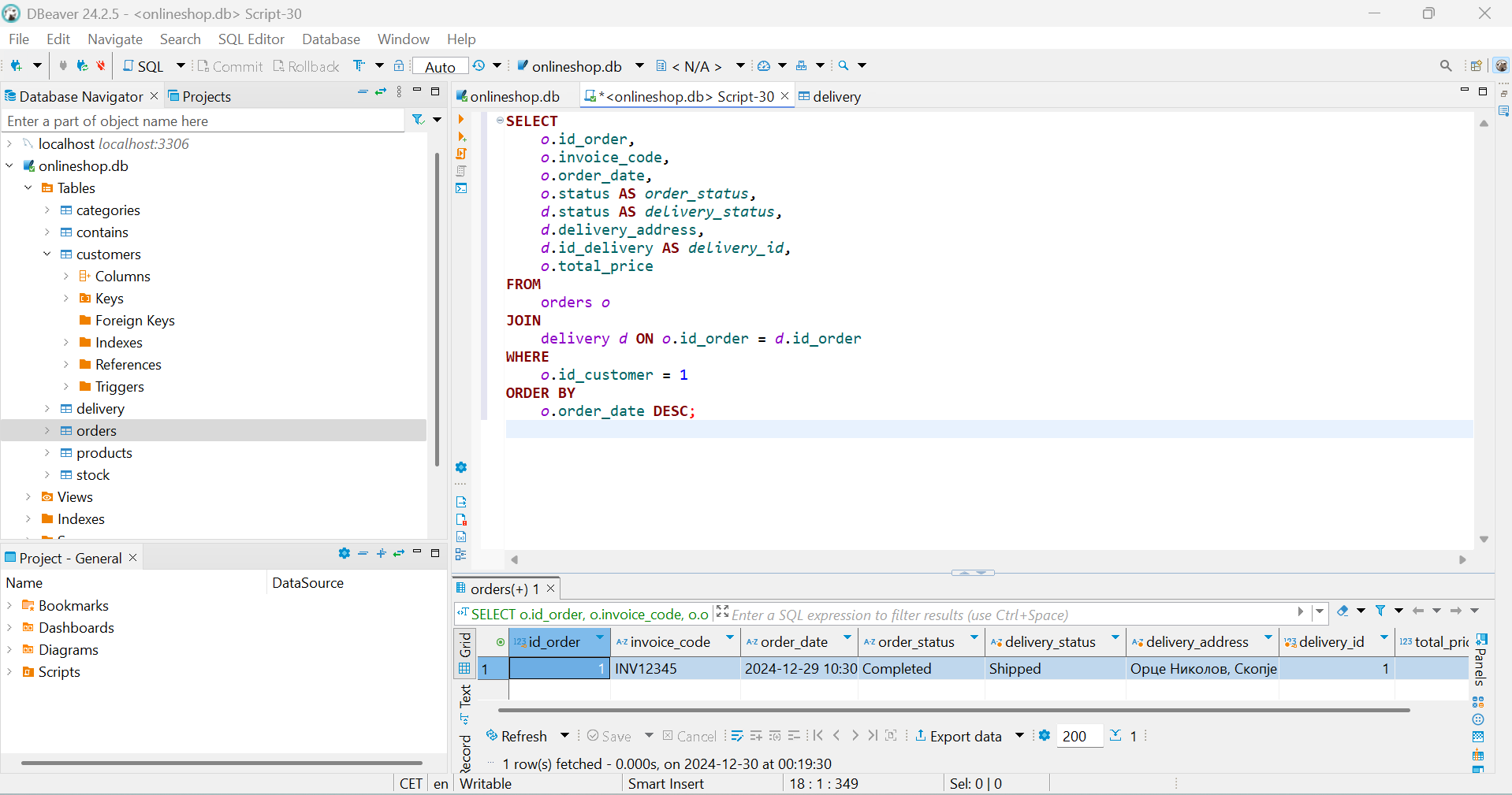Open the SQL Editor menu
This screenshot has height=795, width=1512.
coord(251,39)
